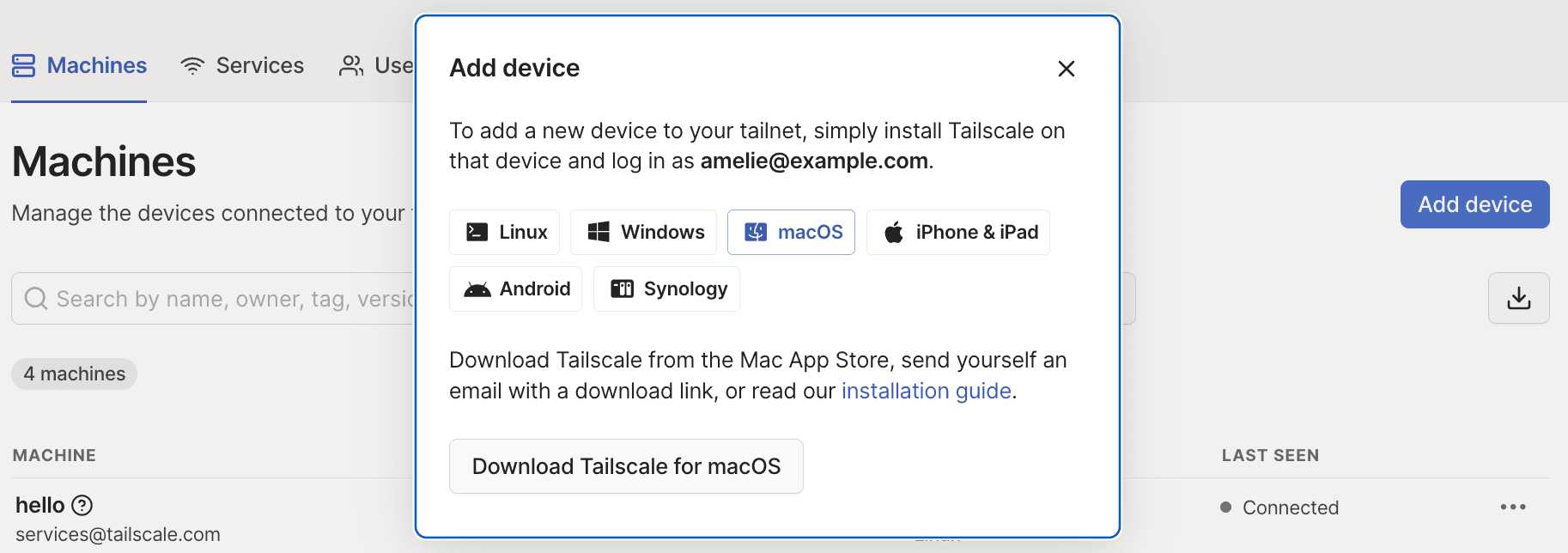This screenshot has width=1568, height=553.
Task: Click the download machine list icon
Action: [1518, 298]
